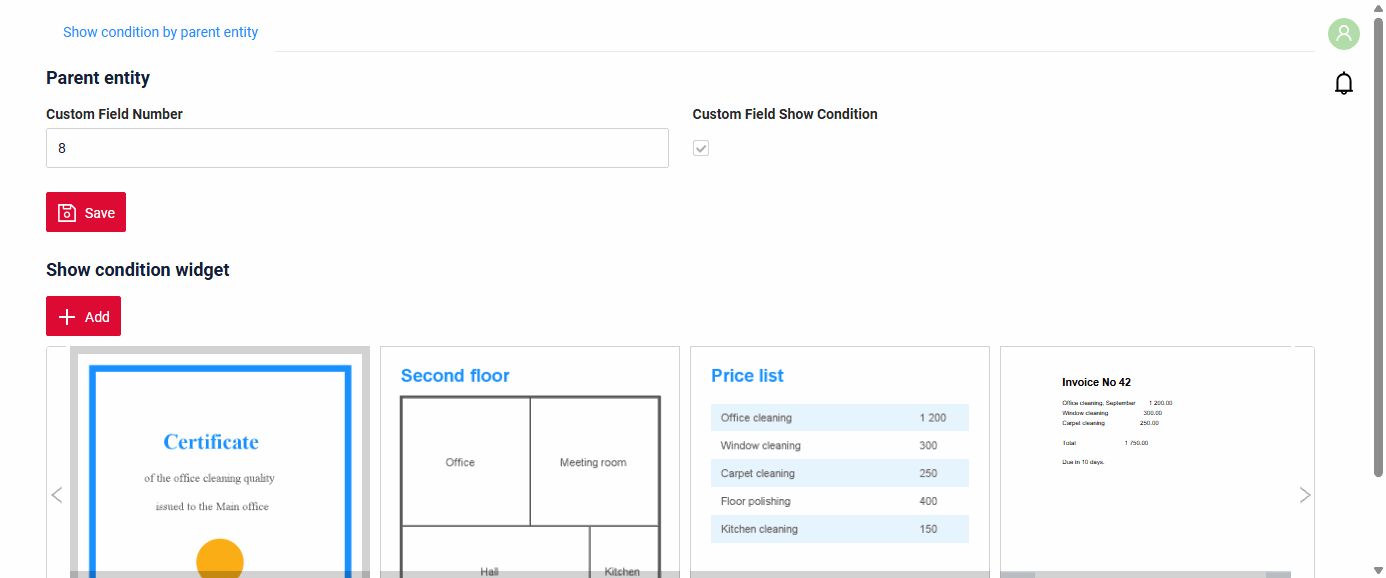Click the Office room label on the floor plan

point(460,463)
